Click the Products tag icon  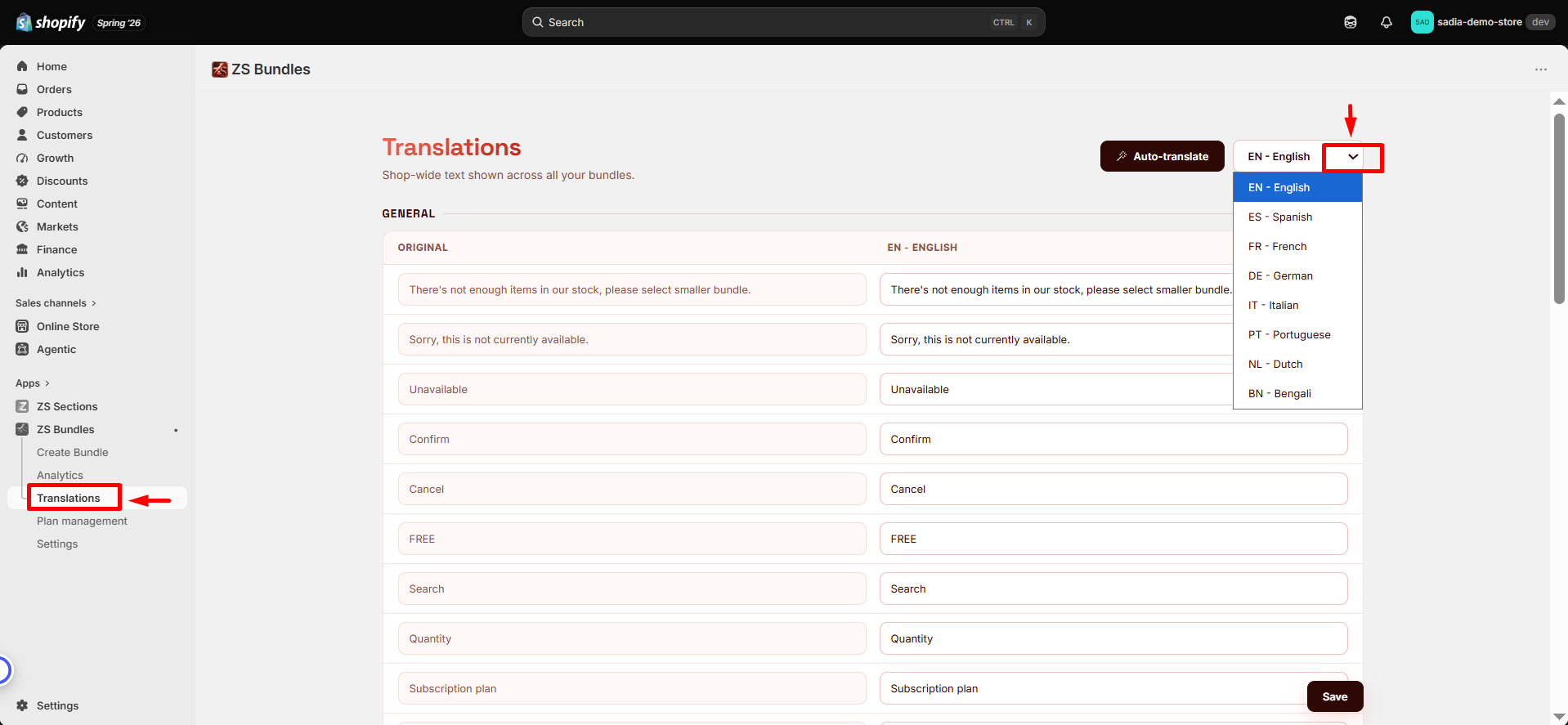click(x=22, y=112)
